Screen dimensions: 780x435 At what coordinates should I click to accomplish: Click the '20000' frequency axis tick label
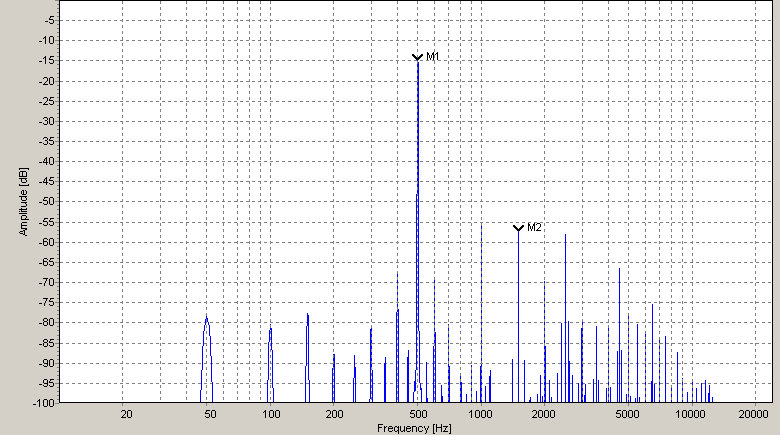tap(754, 414)
